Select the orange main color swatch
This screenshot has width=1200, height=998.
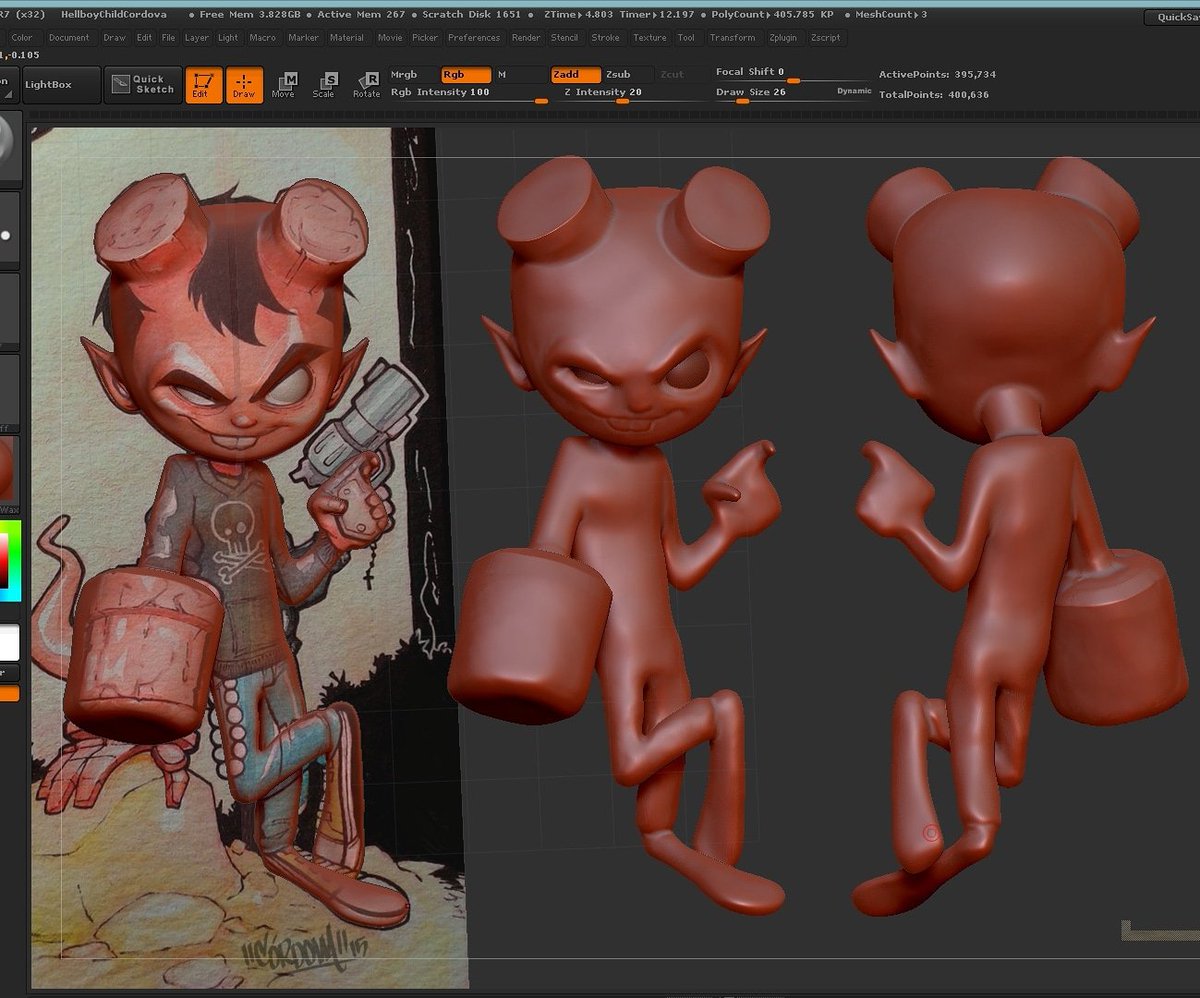click(9, 693)
